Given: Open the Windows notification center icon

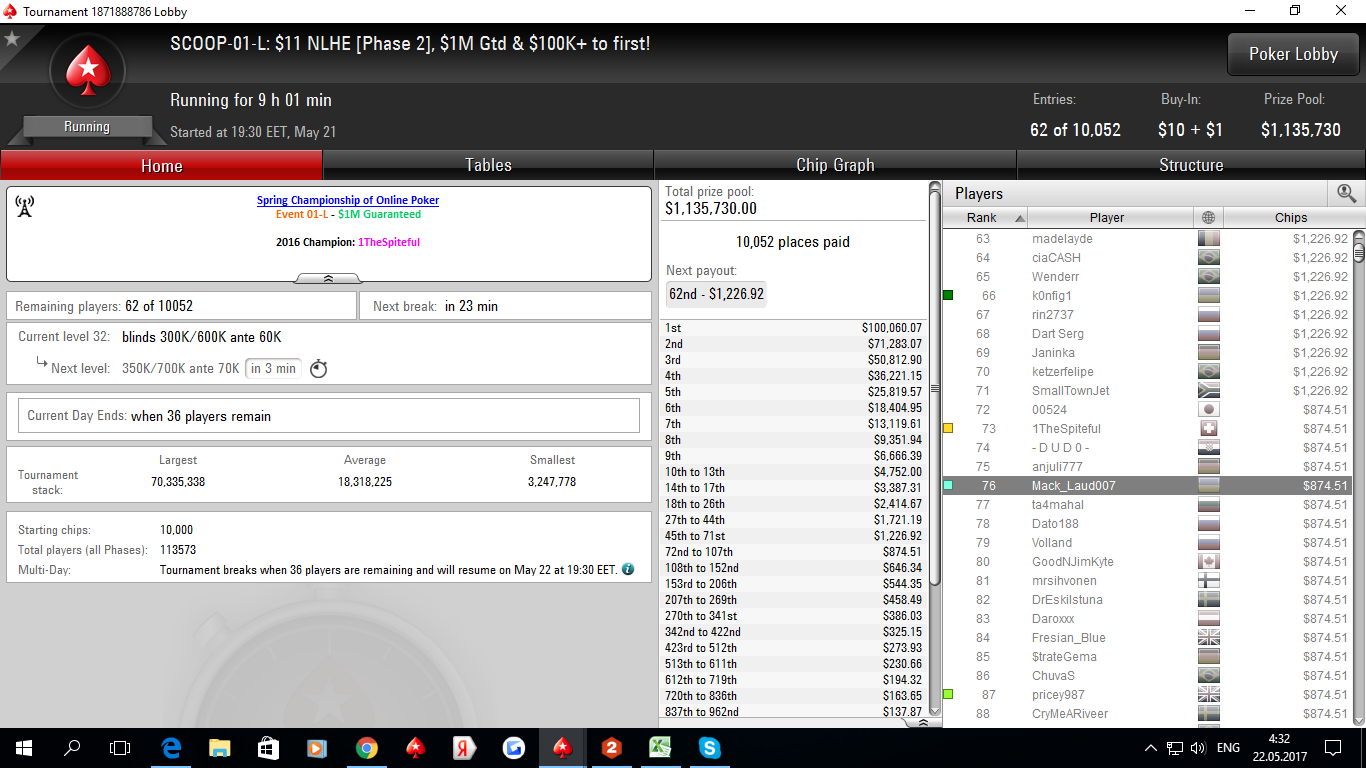Looking at the screenshot, I should (x=1332, y=747).
